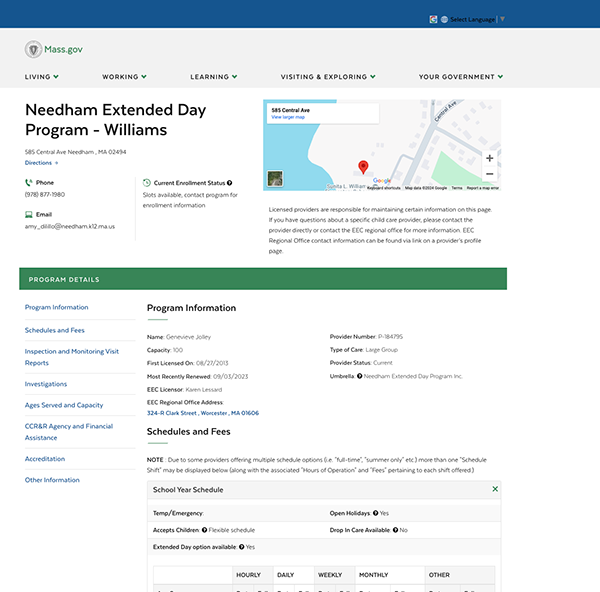Open Inspection and Monitoring Visit Reports link
Viewport: 600px width, 592px height.
click(72, 357)
